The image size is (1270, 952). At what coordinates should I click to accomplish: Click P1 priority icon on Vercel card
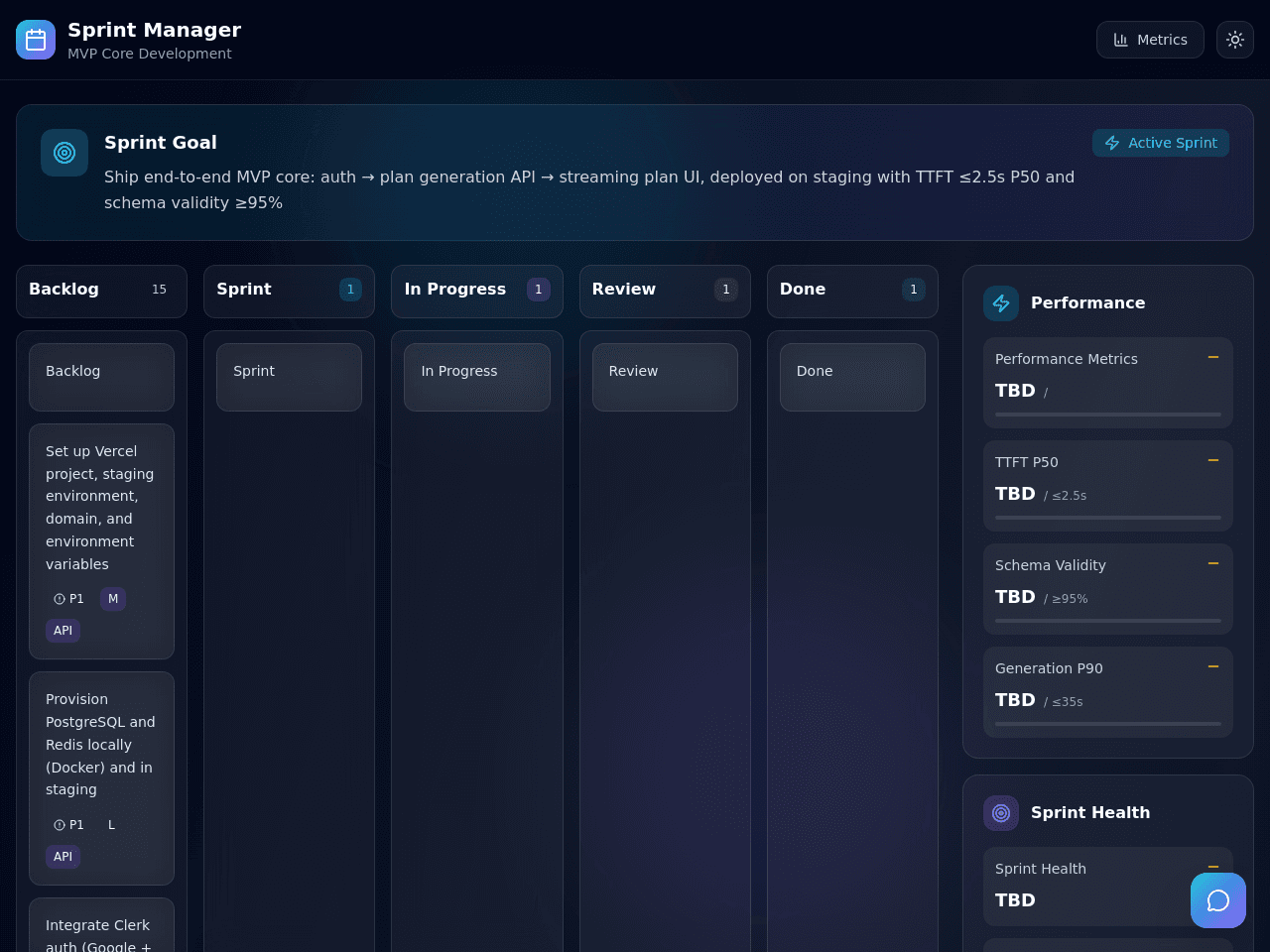coord(60,599)
